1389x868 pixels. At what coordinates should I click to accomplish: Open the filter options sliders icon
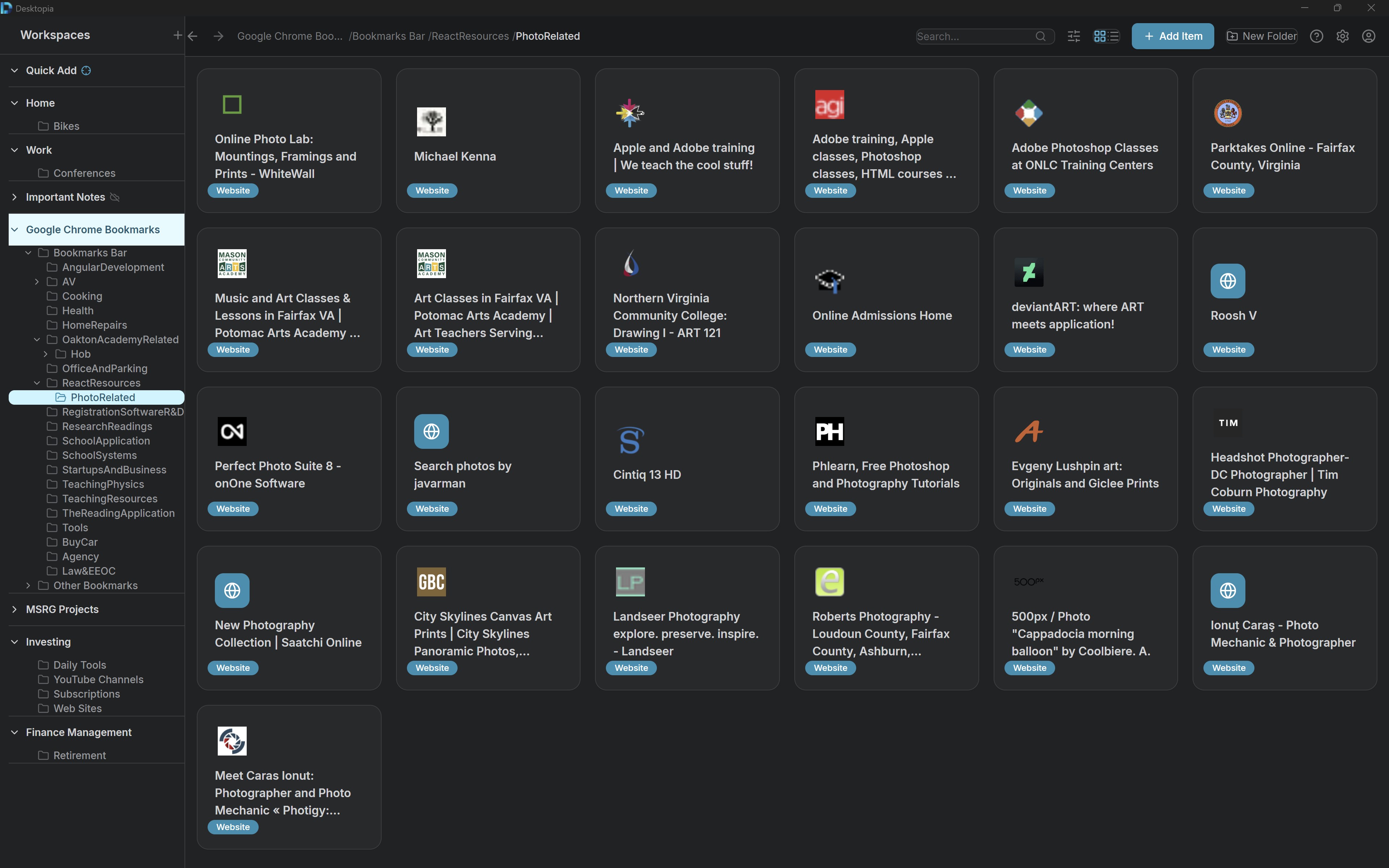pos(1073,36)
